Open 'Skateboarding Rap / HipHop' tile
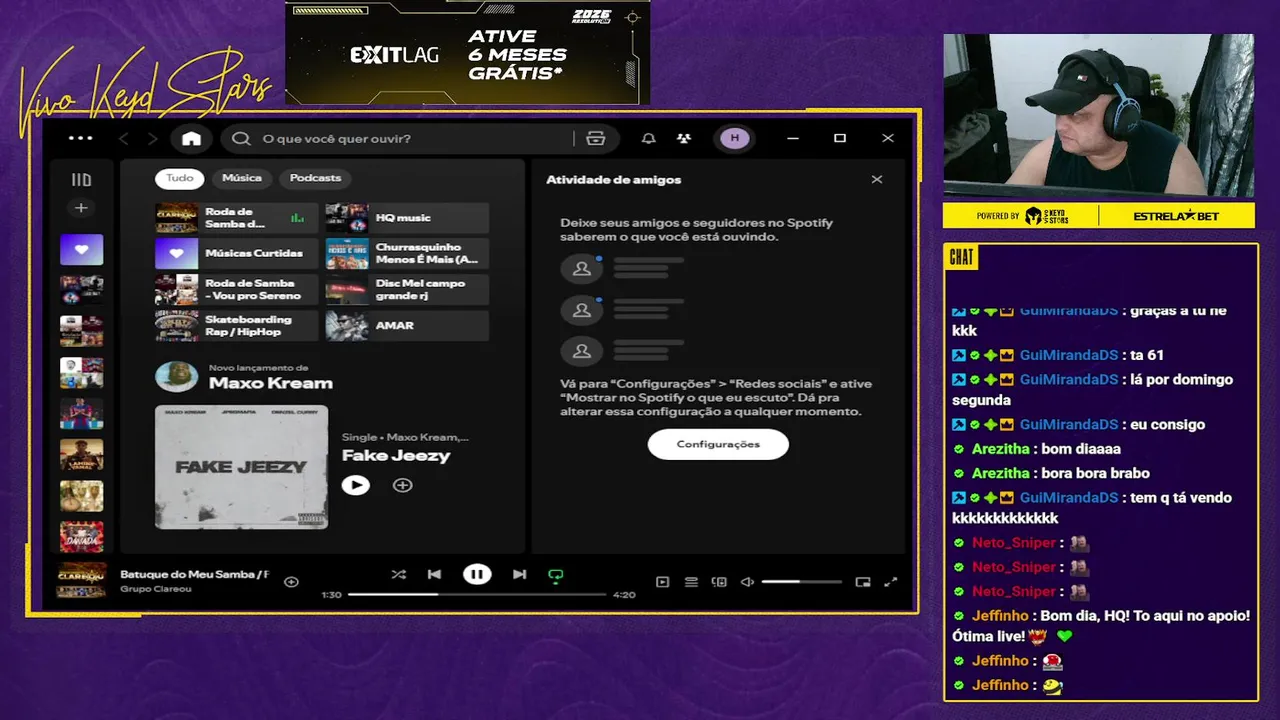 236,326
